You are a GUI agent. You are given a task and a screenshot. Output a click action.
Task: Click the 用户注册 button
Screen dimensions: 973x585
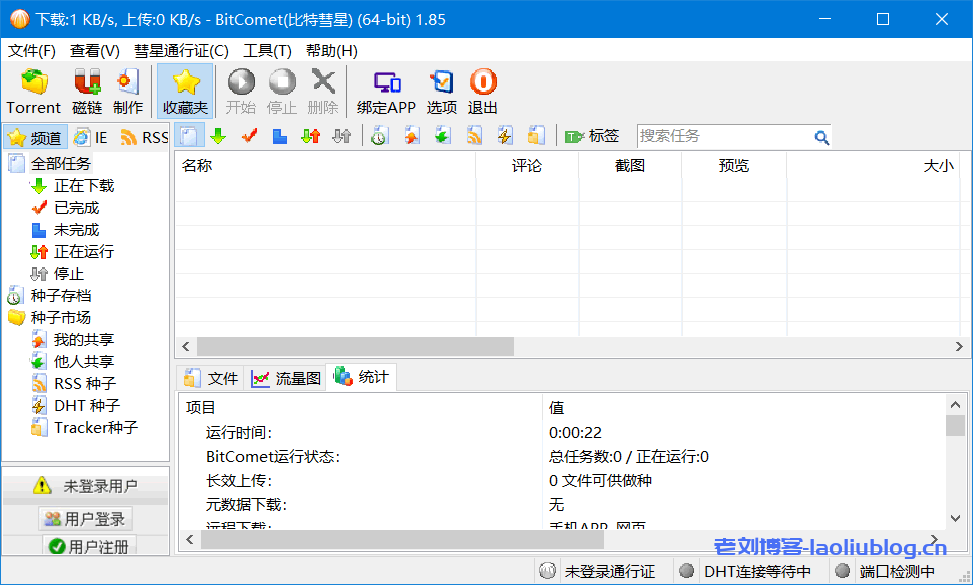(88, 546)
